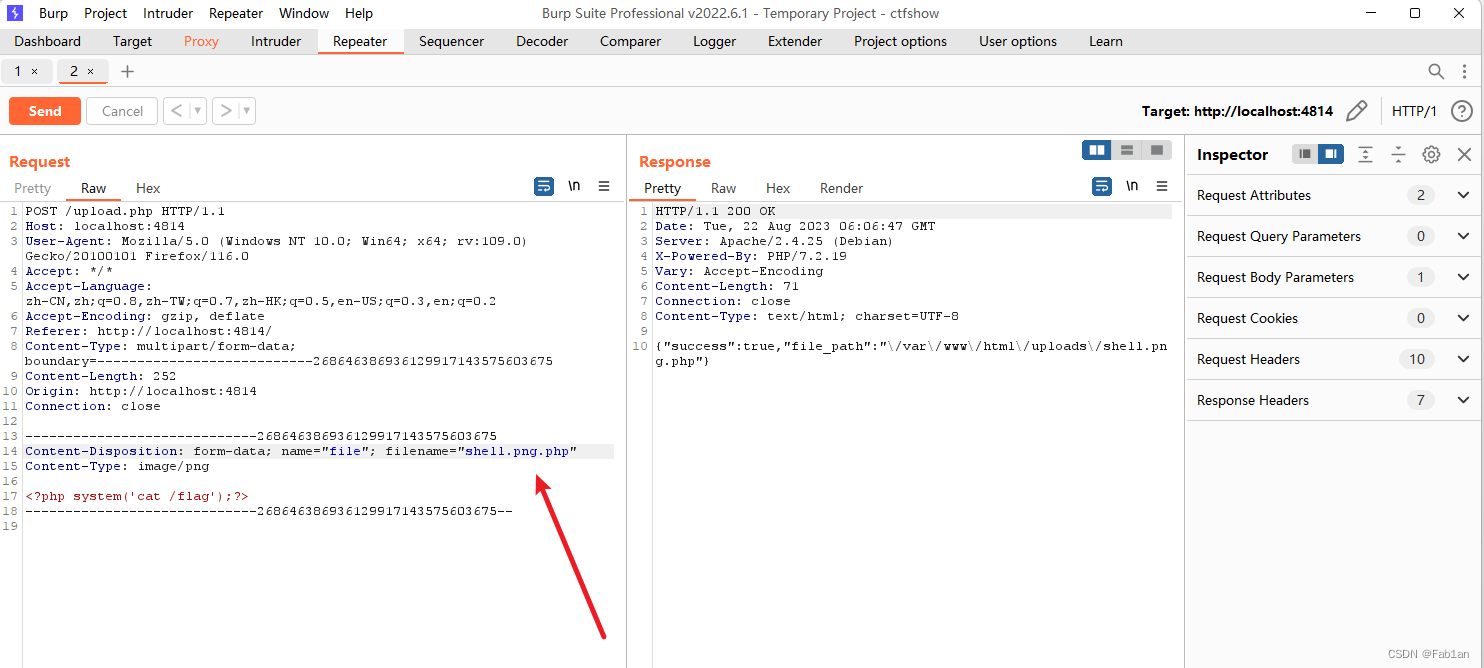
Task: Open the forward history dropdown arrow
Action: click(247, 111)
